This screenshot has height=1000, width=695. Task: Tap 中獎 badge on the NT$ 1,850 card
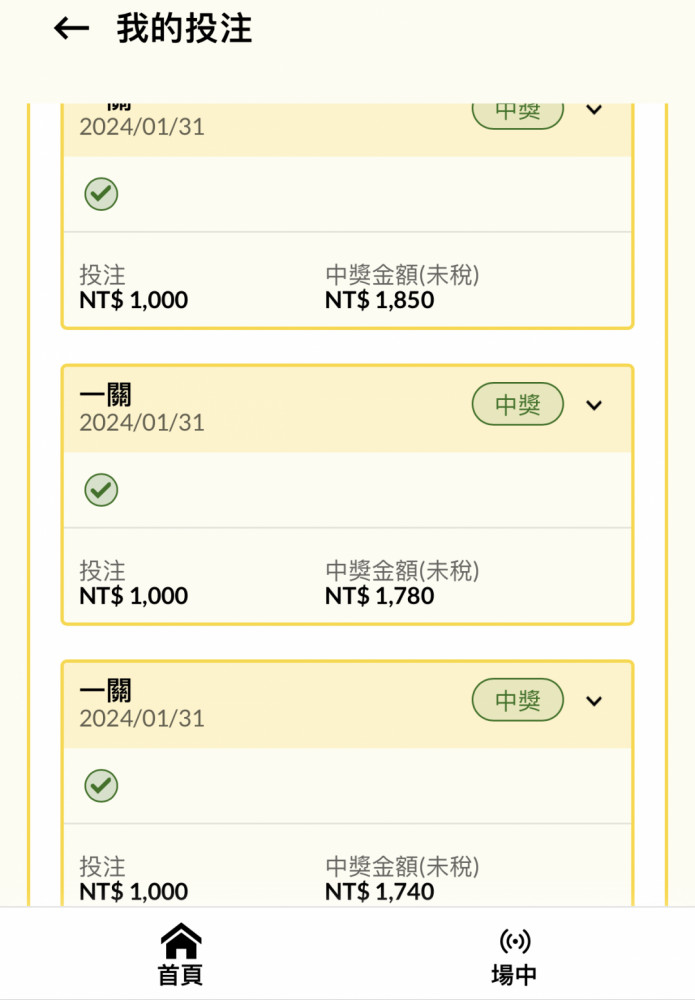point(517,111)
